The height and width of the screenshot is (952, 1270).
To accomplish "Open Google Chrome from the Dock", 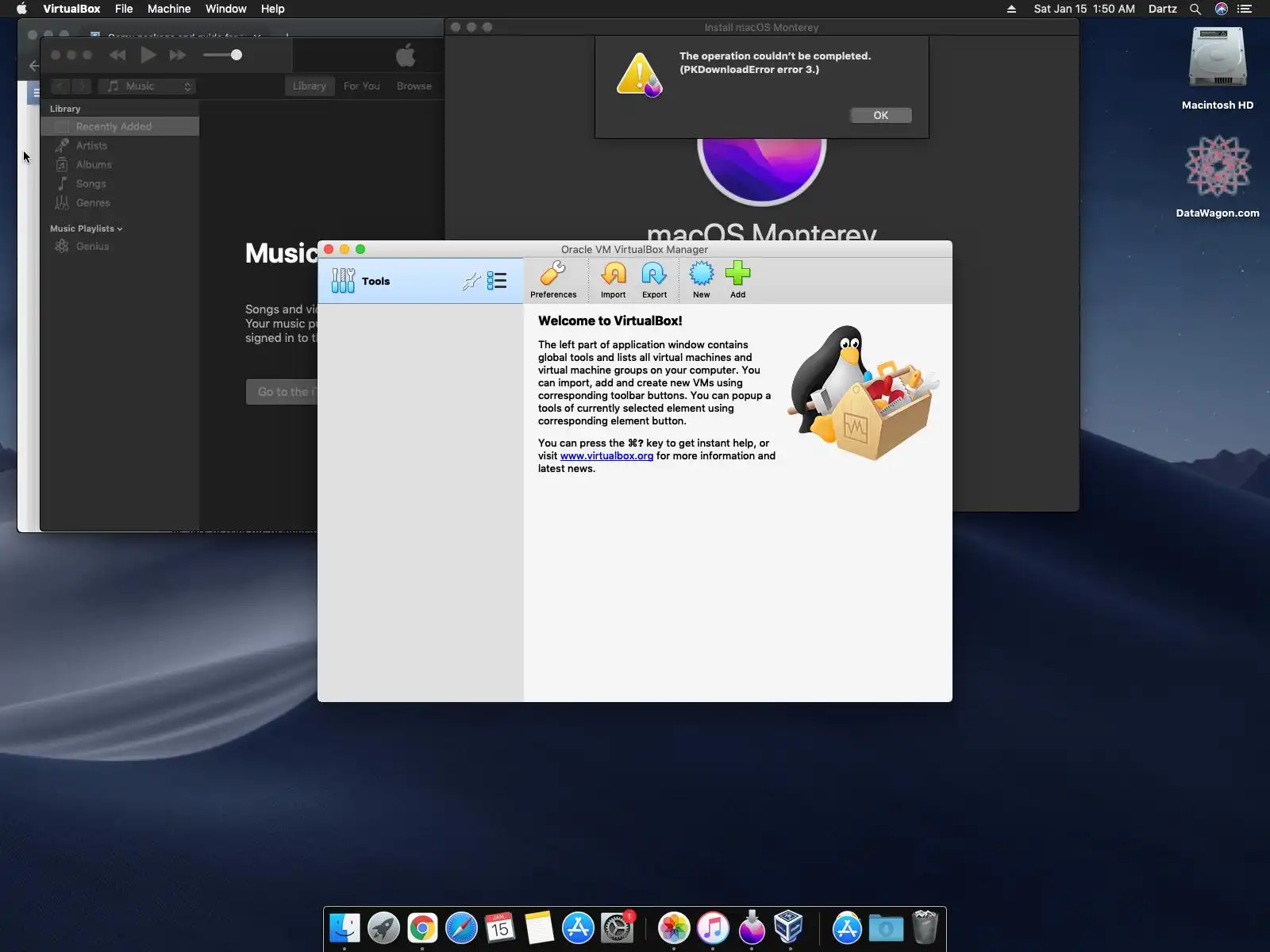I will tap(422, 927).
